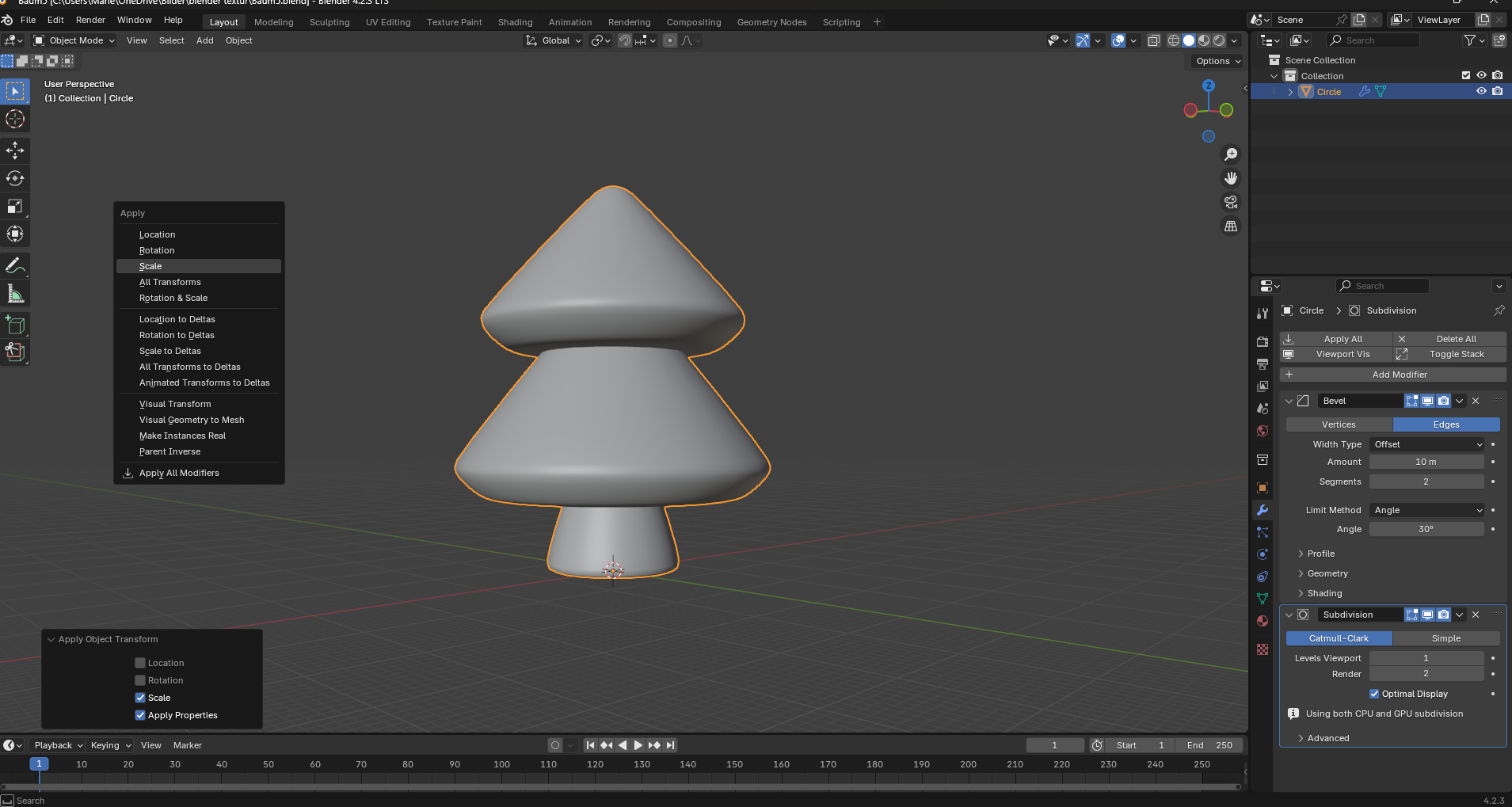
Task: Select the Simple subdivision button
Action: pyautogui.click(x=1445, y=638)
